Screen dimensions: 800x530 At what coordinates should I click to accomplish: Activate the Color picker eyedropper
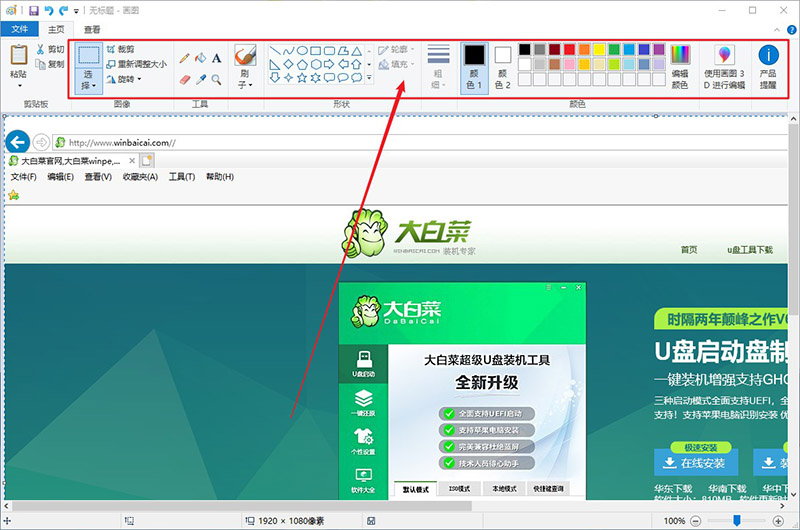[x=200, y=79]
